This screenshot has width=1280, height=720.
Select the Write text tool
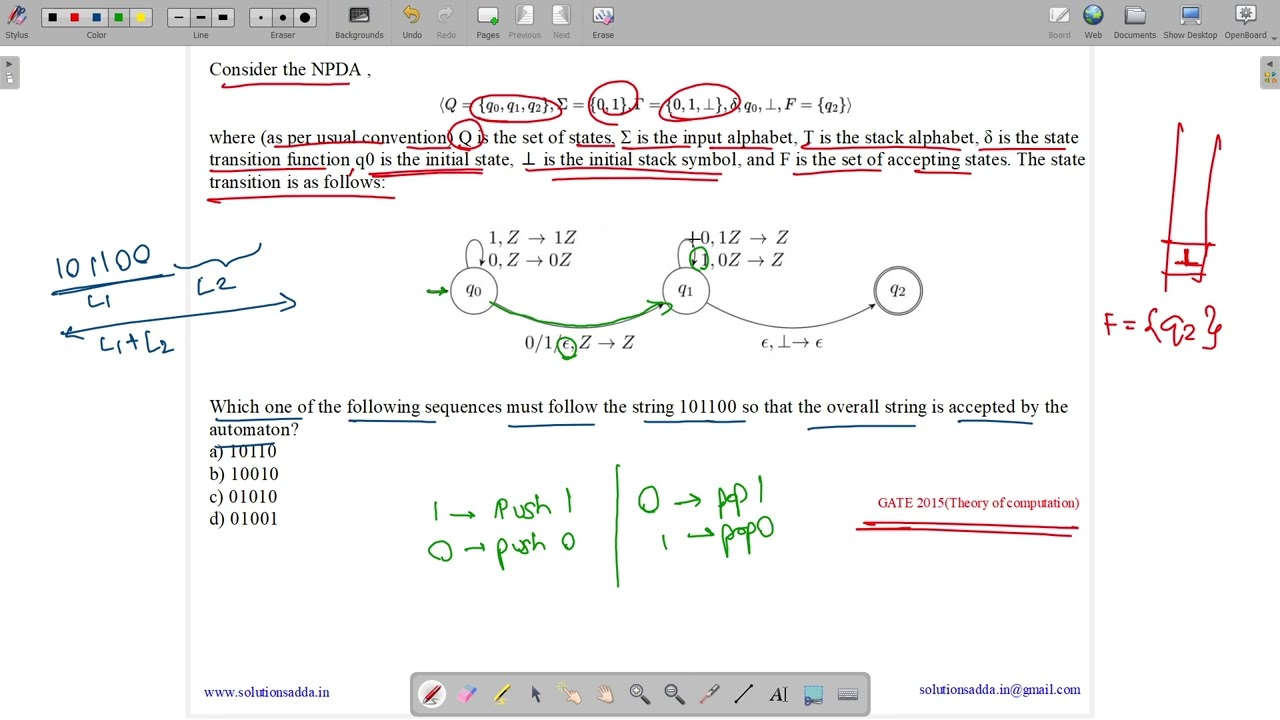pyautogui.click(x=779, y=694)
